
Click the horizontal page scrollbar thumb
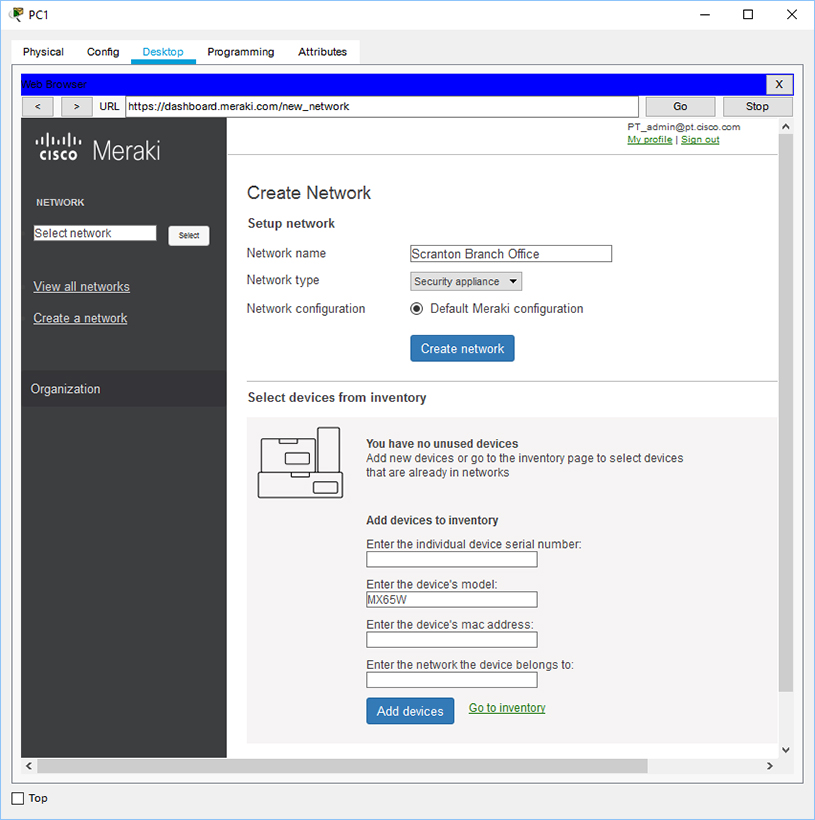(x=343, y=766)
